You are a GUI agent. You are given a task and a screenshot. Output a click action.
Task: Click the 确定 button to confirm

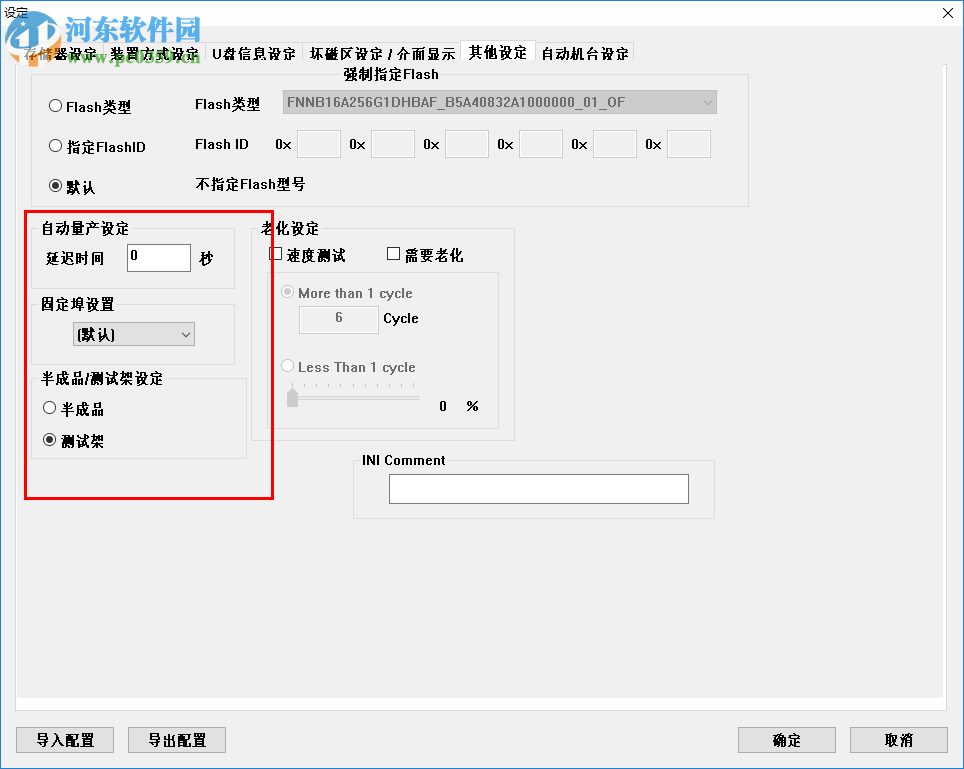click(786, 740)
